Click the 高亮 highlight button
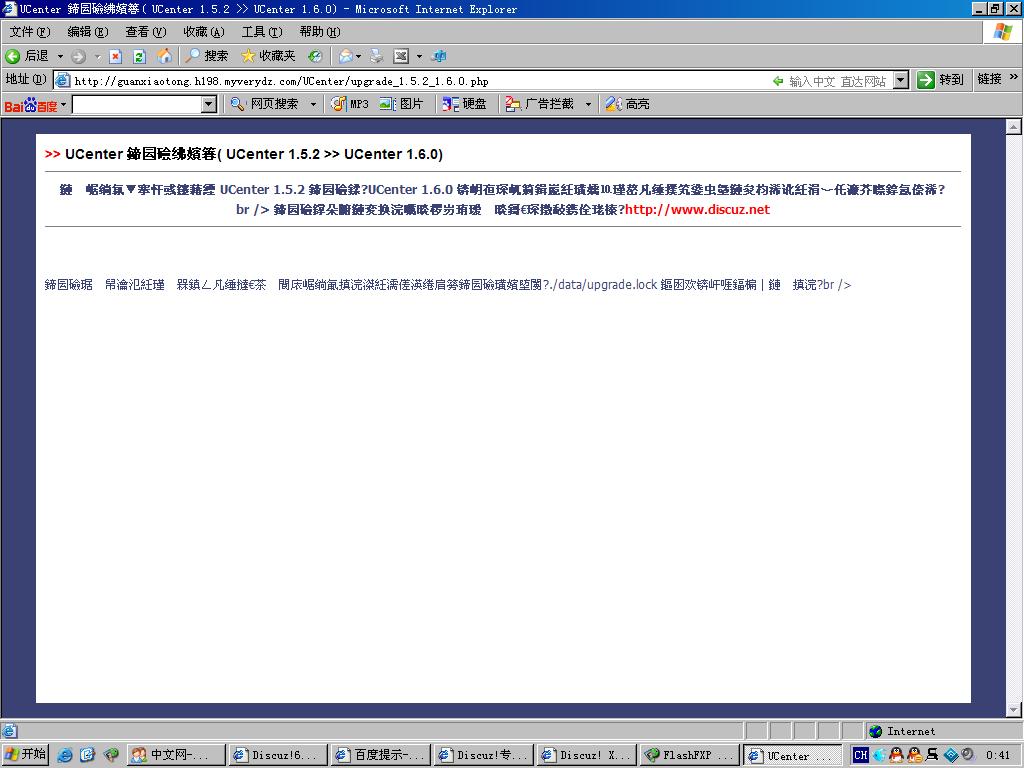 coord(627,104)
